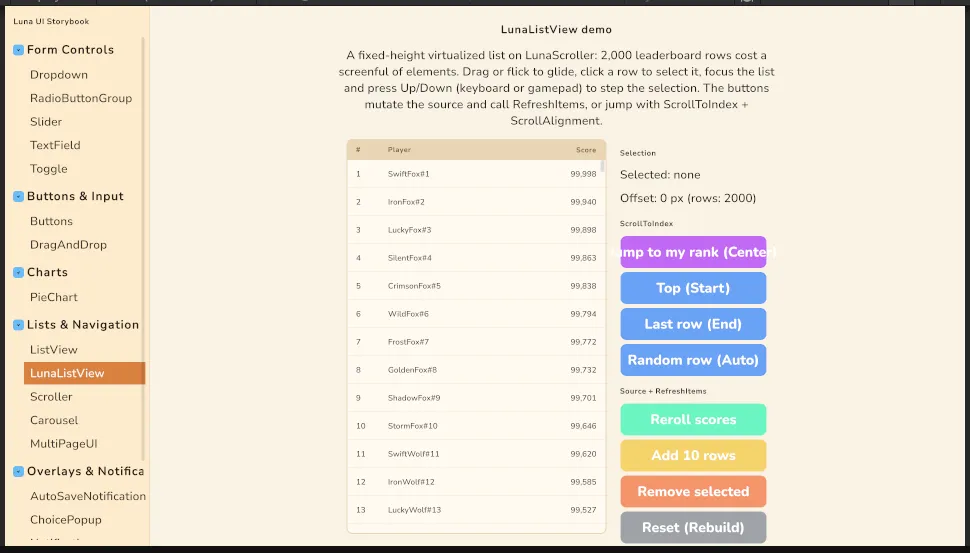Select the LuckyFox#3 row
Screen dimensions: 970x553
point(476,230)
